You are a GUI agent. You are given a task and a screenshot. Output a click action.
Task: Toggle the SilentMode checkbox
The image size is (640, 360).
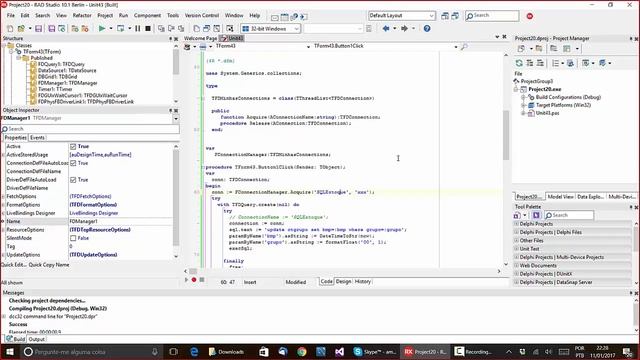tap(73, 238)
